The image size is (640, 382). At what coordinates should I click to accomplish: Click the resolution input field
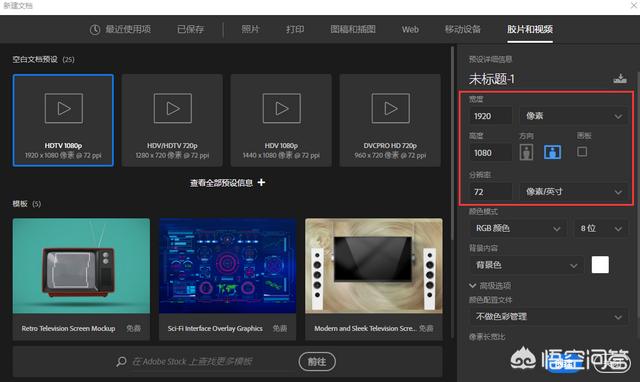(x=491, y=191)
